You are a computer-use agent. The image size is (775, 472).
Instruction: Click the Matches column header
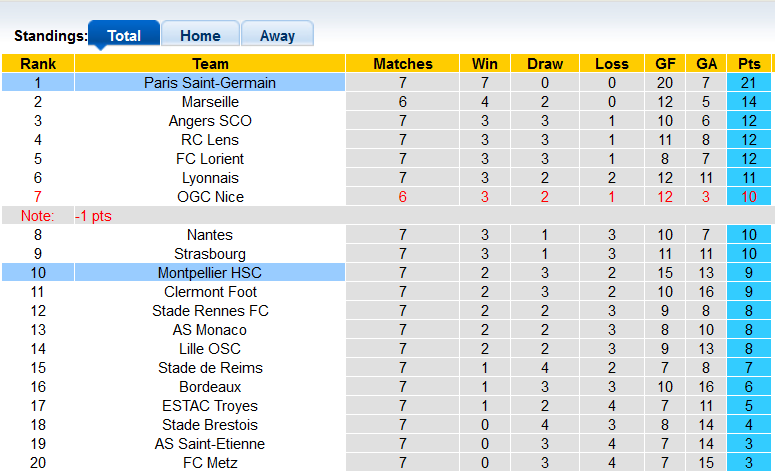pyautogui.click(x=403, y=64)
